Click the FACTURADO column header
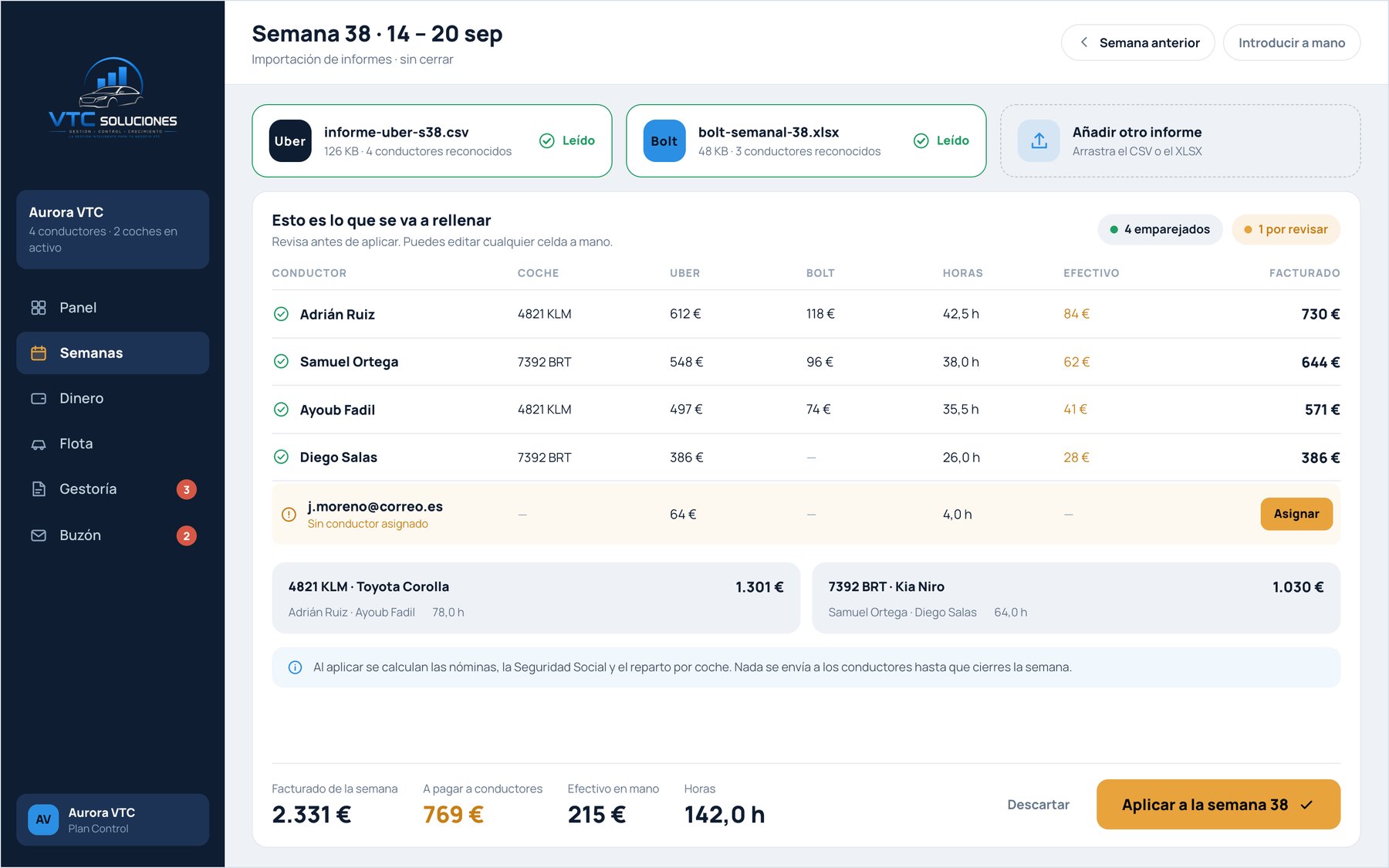 1304,273
